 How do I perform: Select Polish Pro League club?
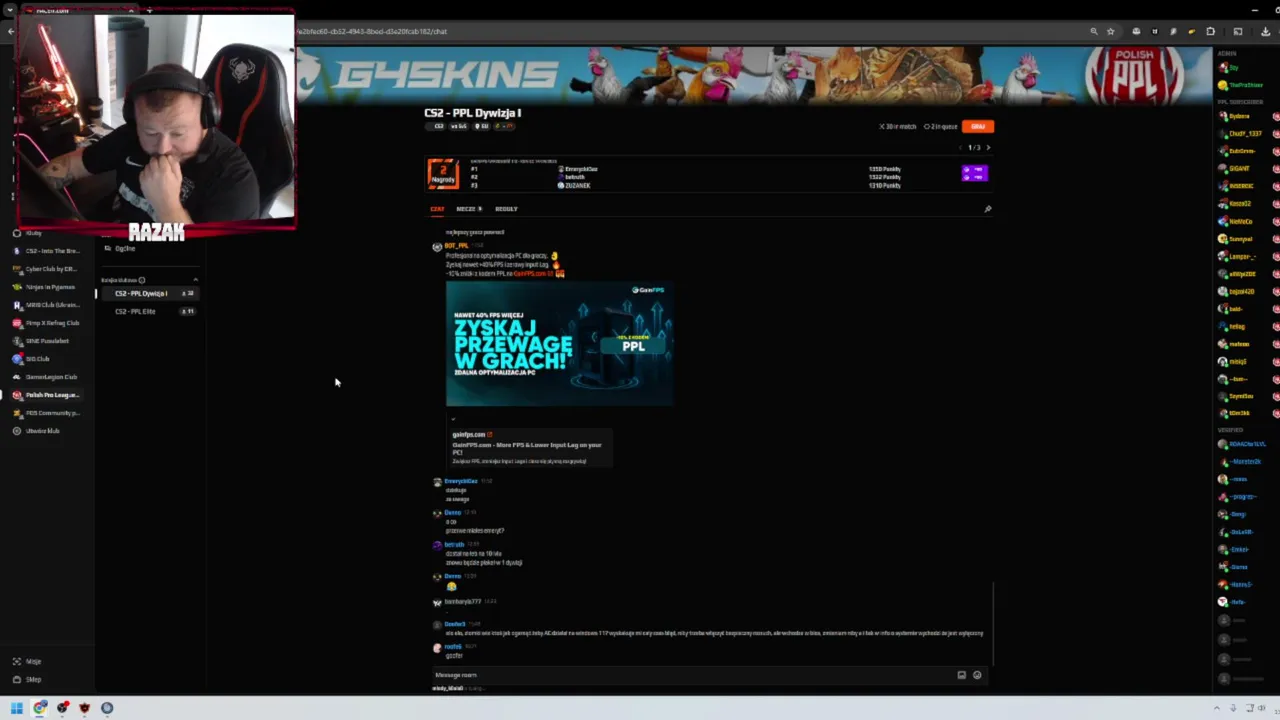click(x=48, y=395)
